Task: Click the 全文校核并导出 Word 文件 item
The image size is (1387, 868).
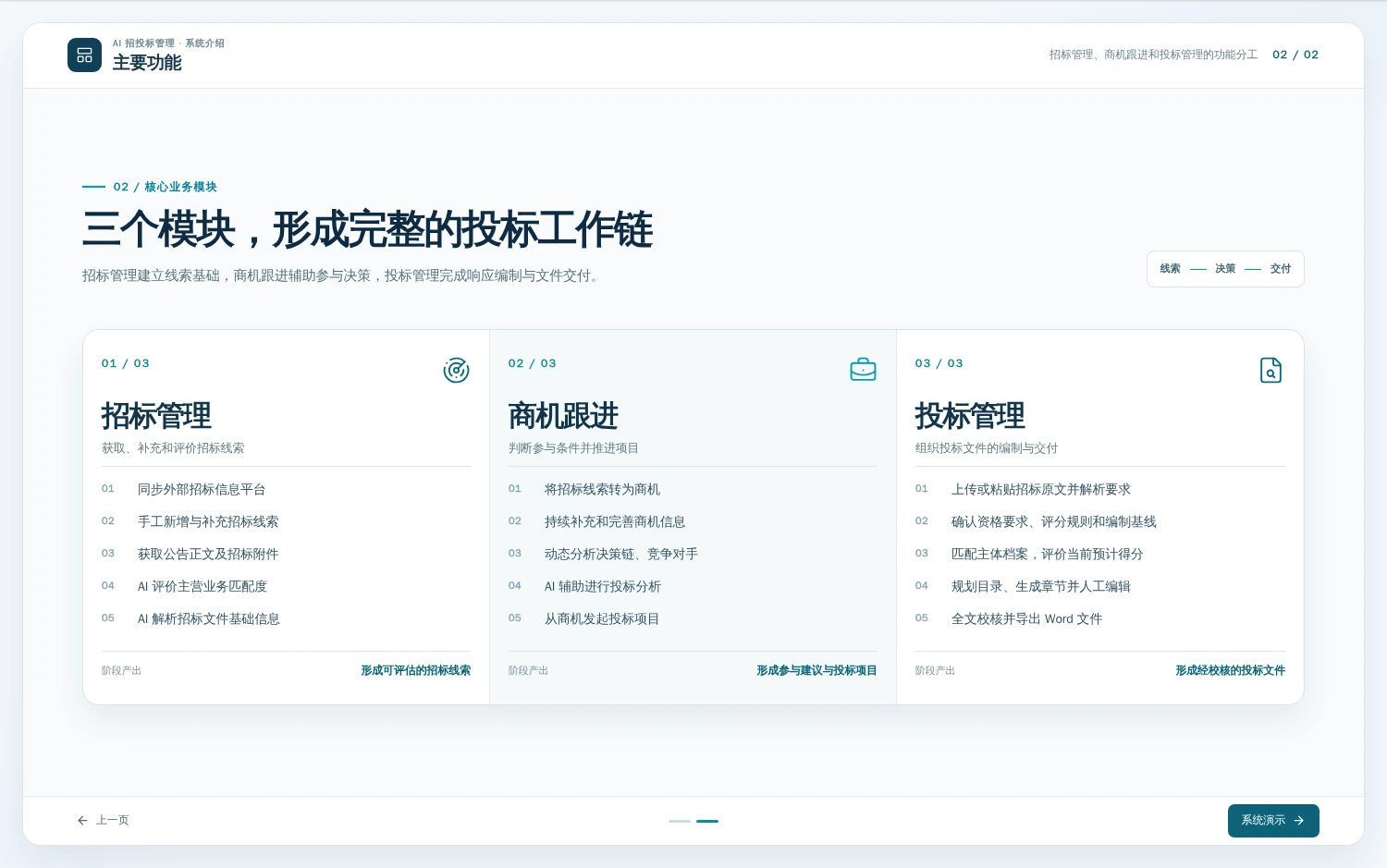Action: pos(1027,618)
